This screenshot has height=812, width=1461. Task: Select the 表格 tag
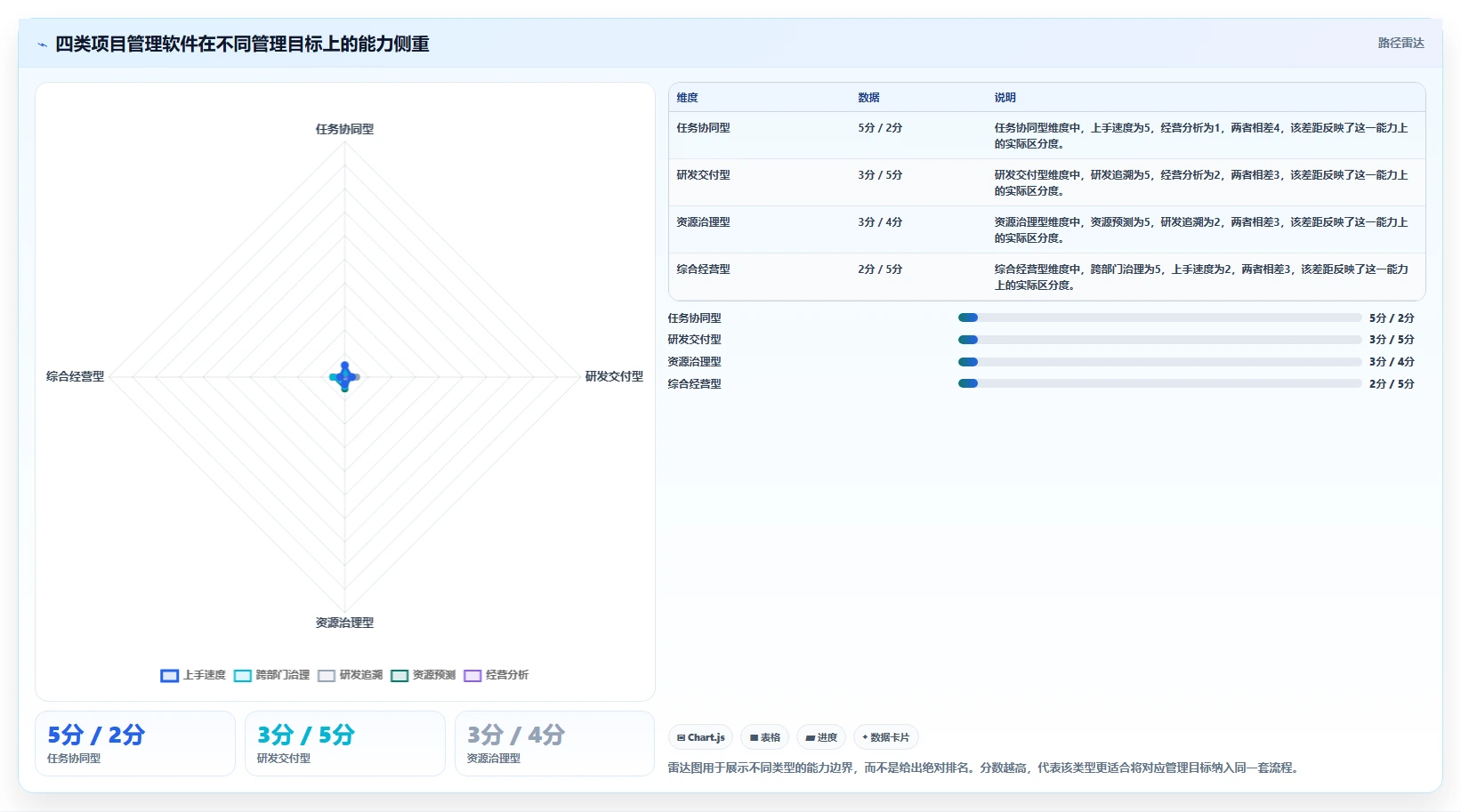pyautogui.click(x=765, y=737)
